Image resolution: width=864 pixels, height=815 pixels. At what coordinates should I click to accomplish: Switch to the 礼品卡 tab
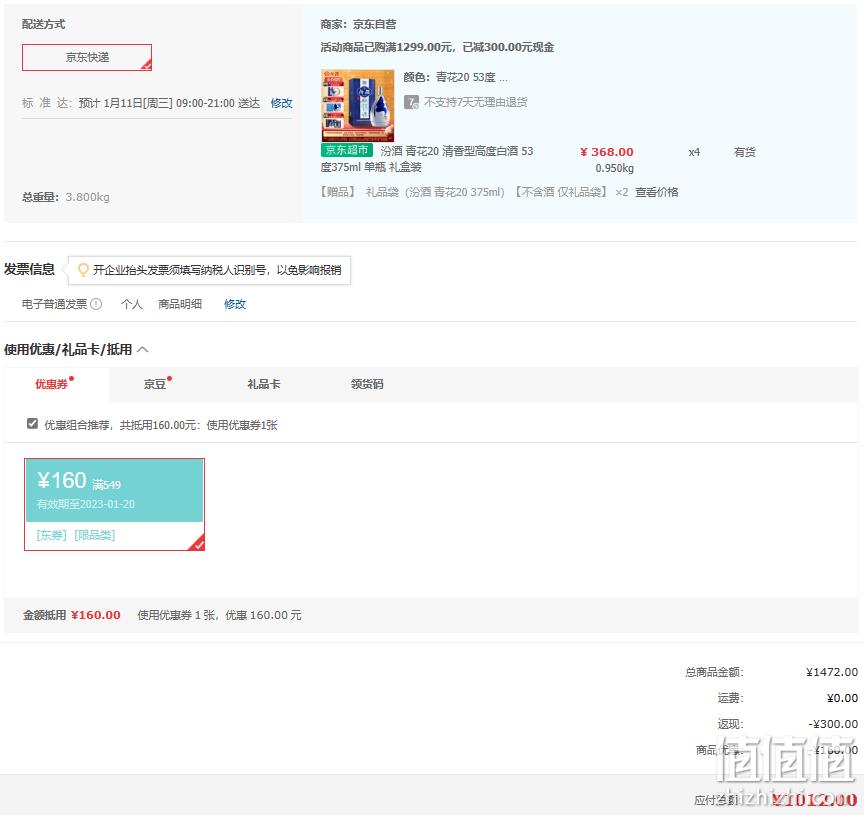point(263,384)
